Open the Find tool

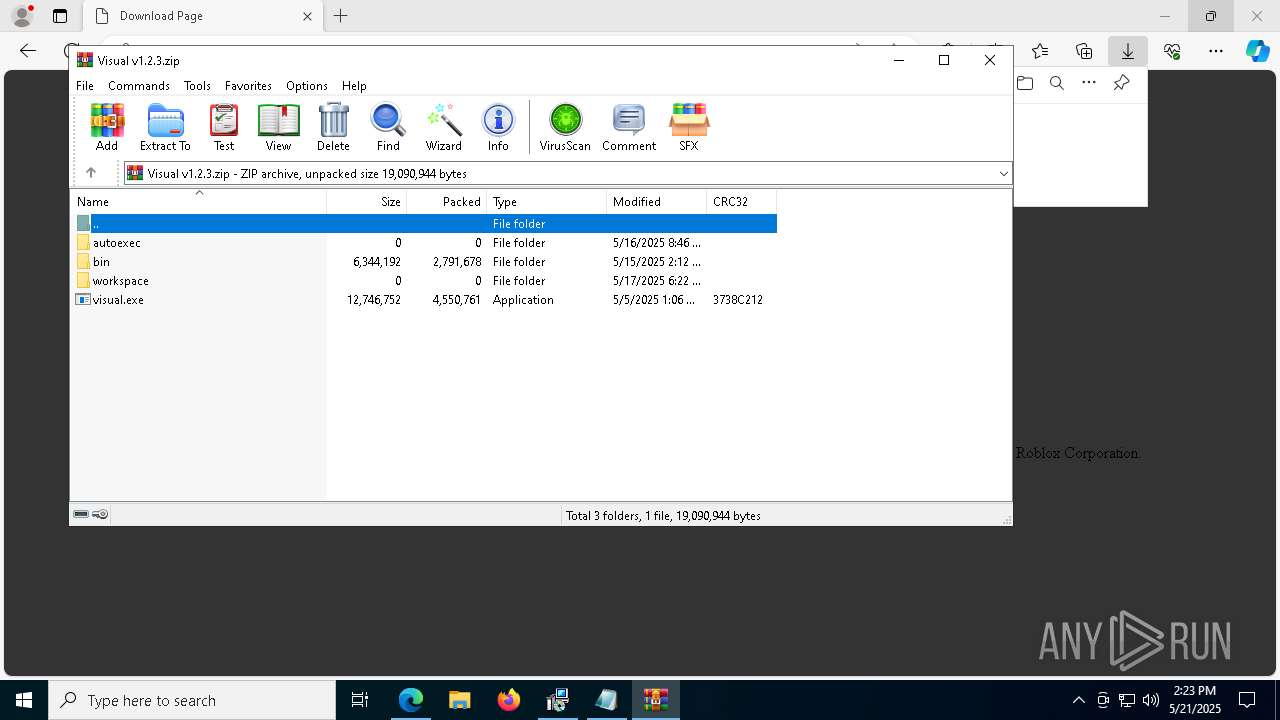(388, 127)
